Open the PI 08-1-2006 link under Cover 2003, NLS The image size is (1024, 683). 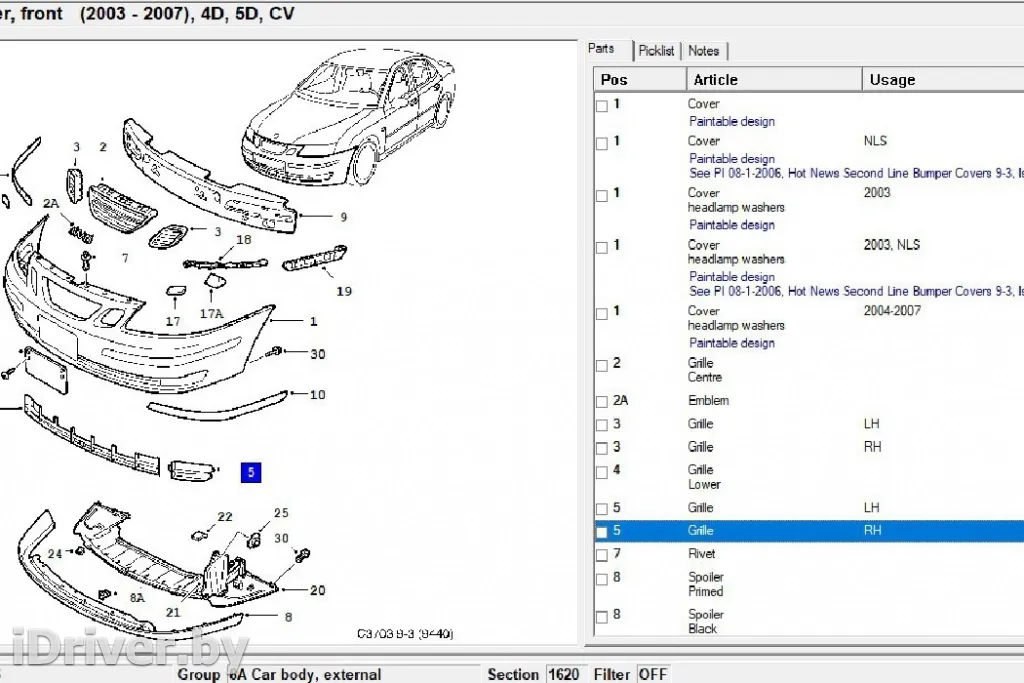pos(856,291)
